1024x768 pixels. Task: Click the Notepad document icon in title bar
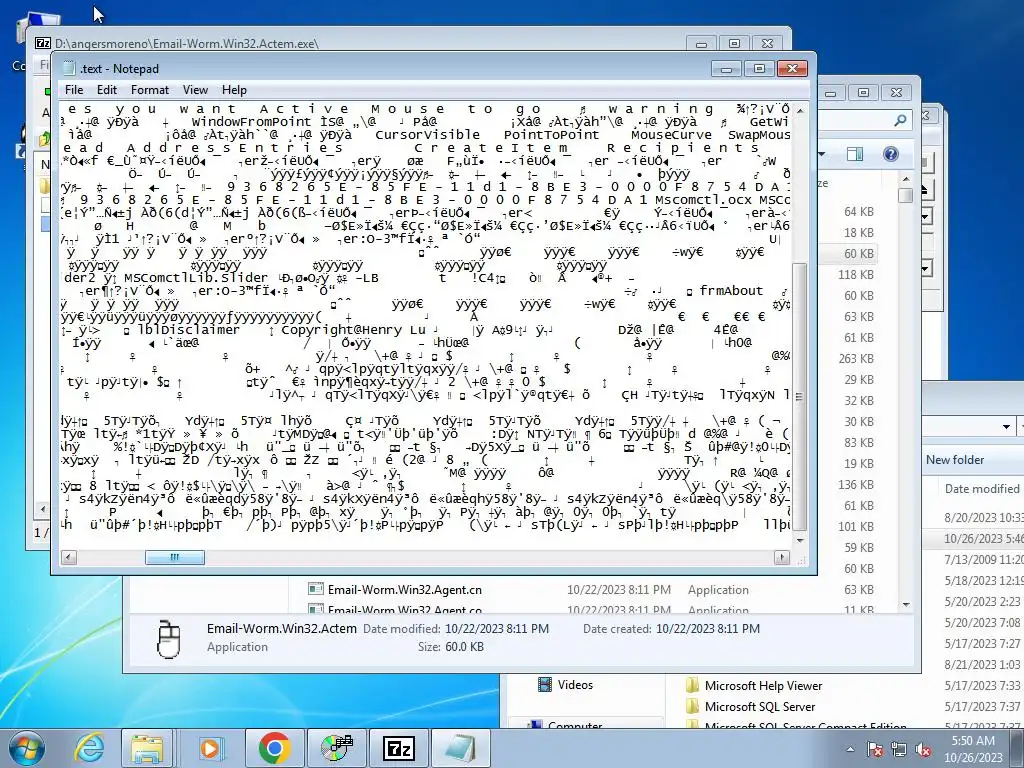[x=69, y=69]
